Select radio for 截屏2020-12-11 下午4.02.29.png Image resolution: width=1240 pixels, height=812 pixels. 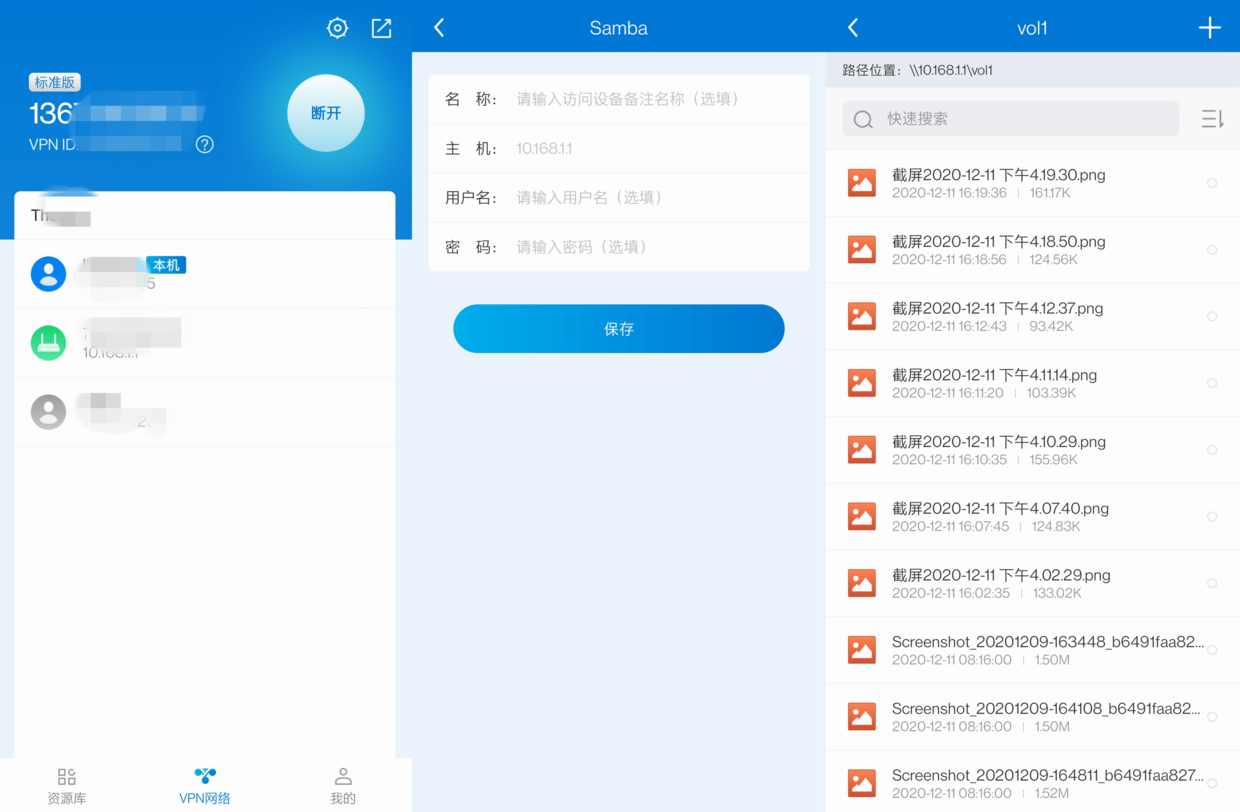[x=1212, y=583]
